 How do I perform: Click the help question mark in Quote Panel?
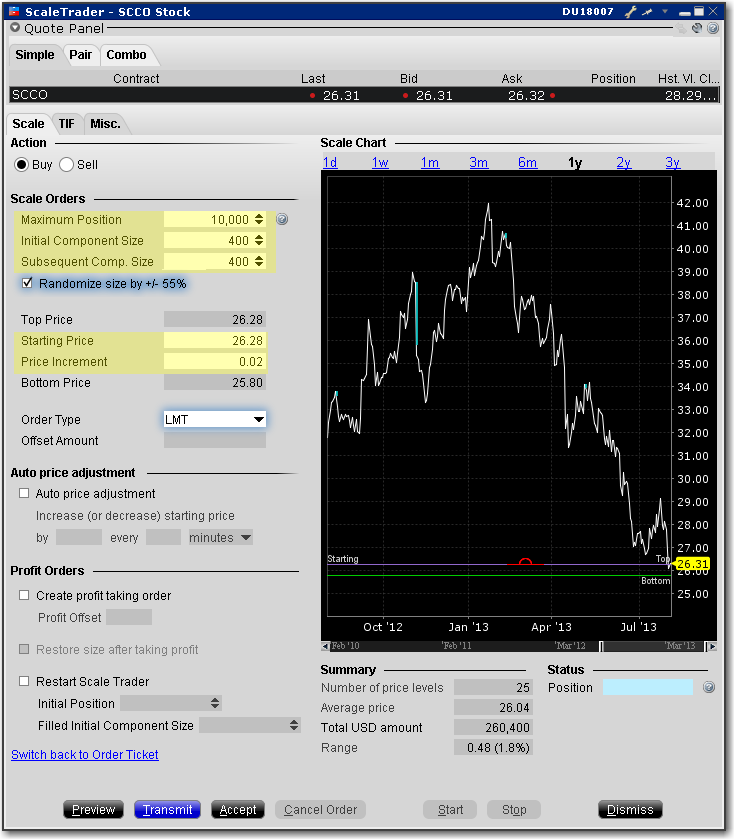point(713,29)
